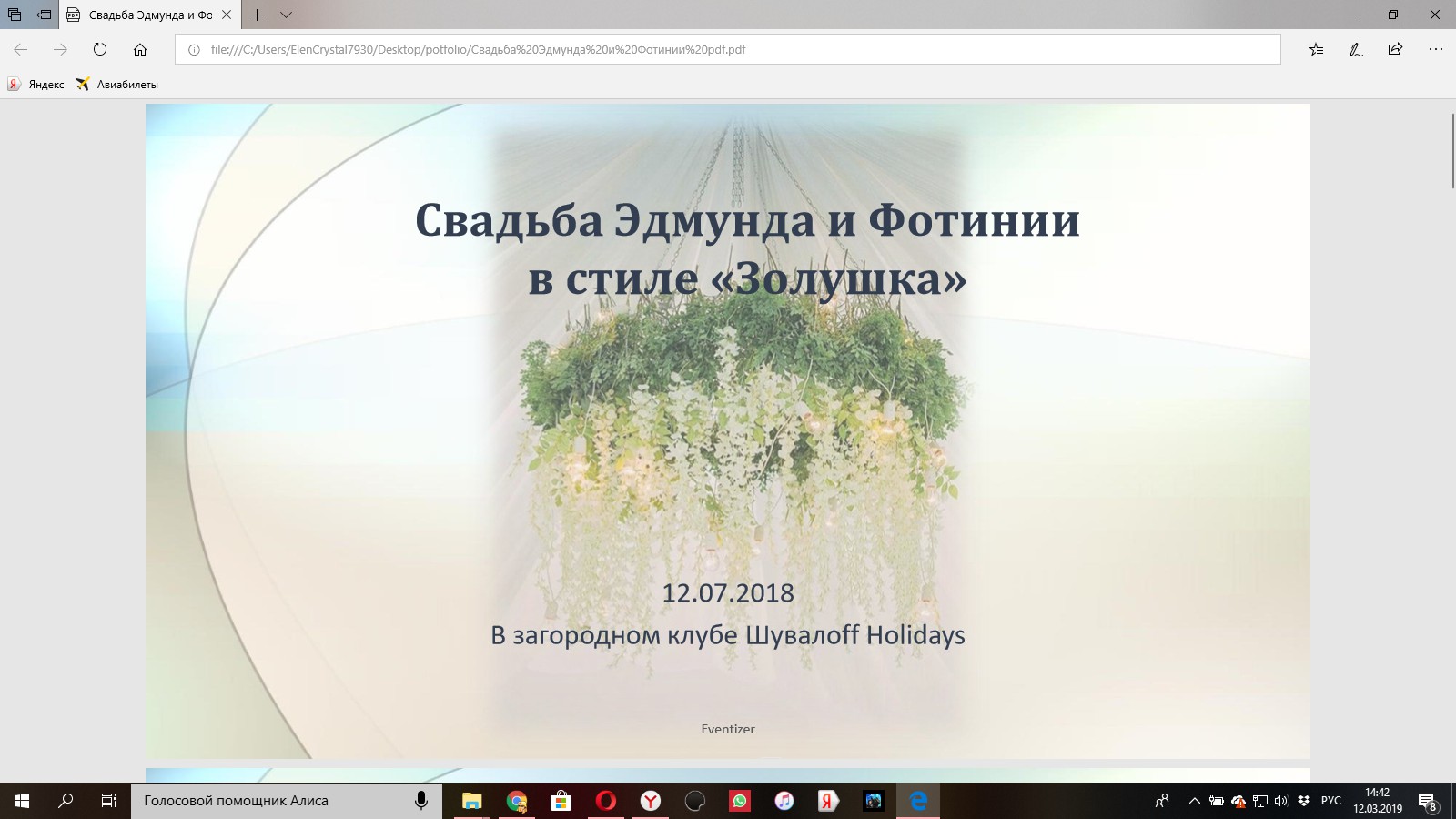The width and height of the screenshot is (1456, 819).
Task: Open the Favorites hub star icon
Action: click(x=1316, y=49)
